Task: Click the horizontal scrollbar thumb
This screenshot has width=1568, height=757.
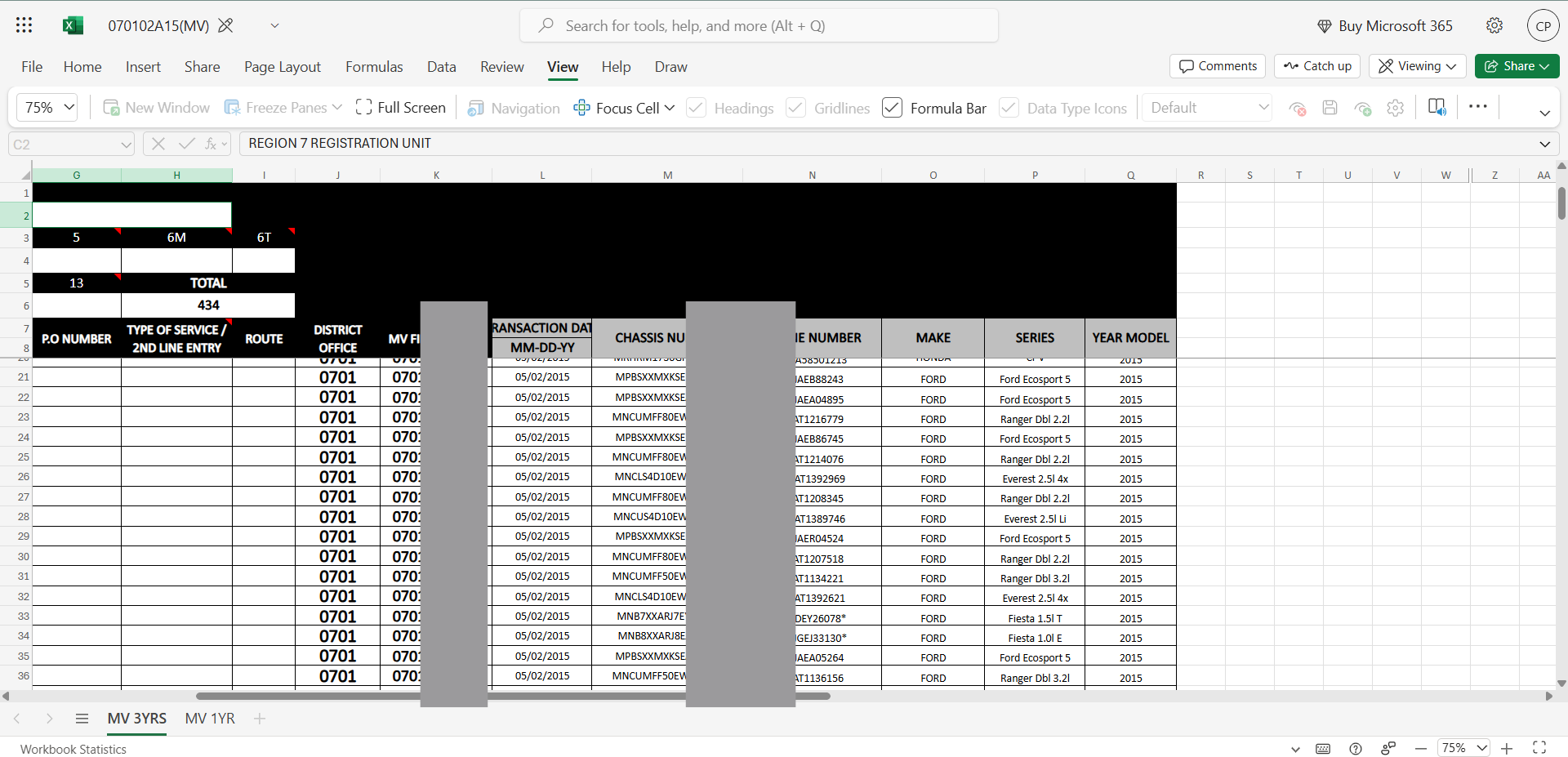Action: coord(513,697)
